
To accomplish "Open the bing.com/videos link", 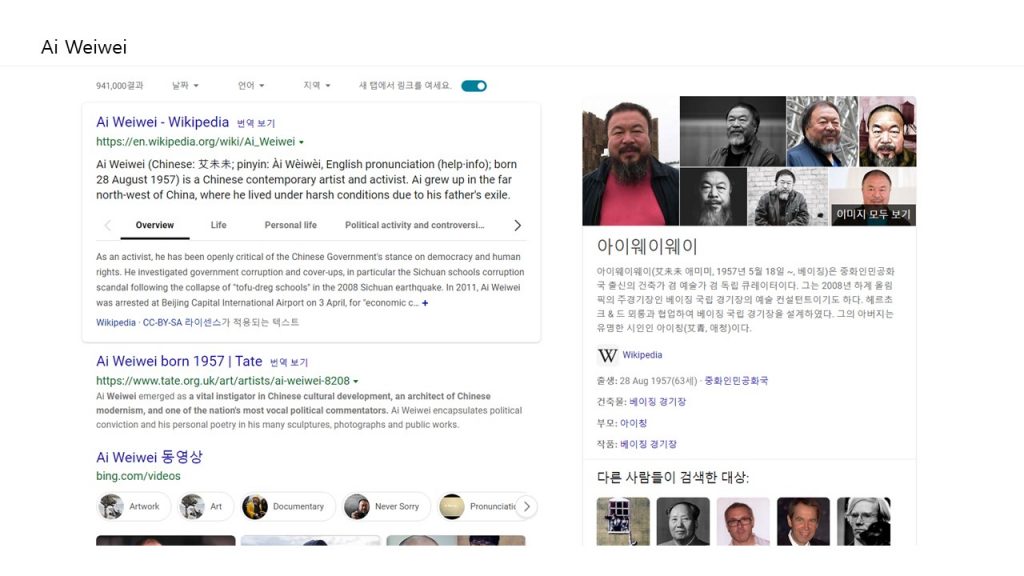I will click(x=138, y=476).
